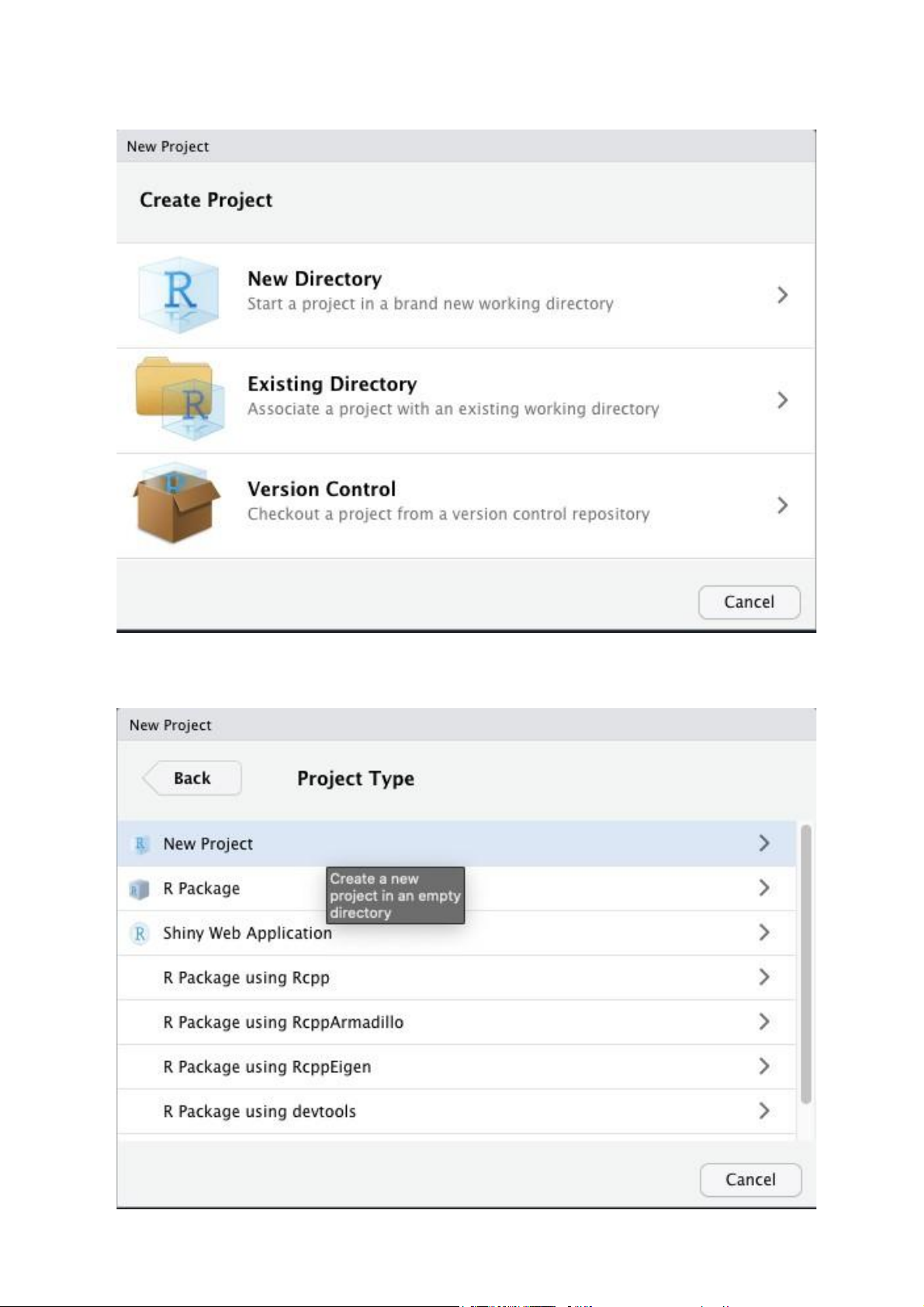Screen dimensions: 924x1307
Task: Click the Project Type list scrollbar
Action: [806, 964]
